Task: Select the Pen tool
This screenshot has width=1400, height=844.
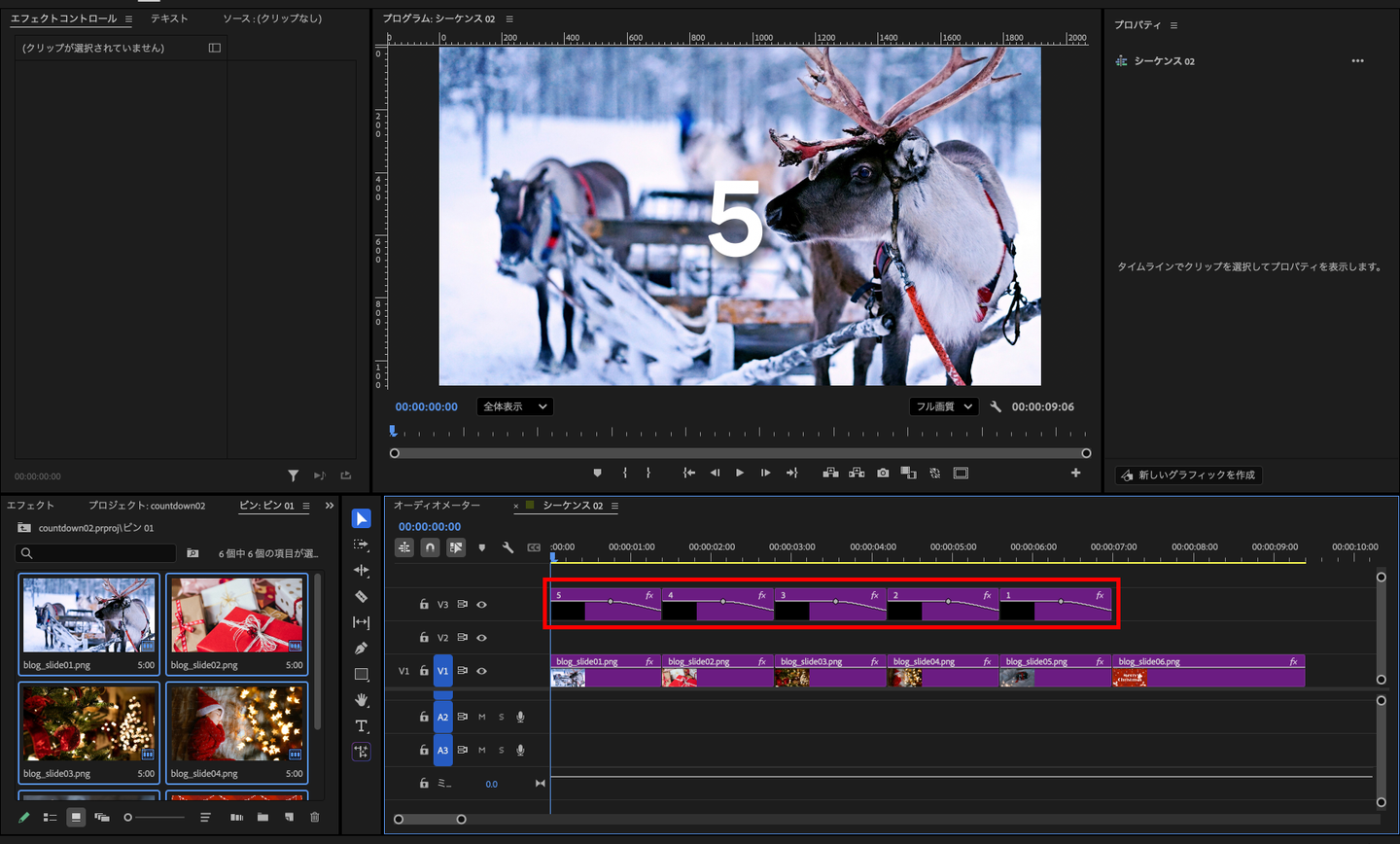Action: [361, 648]
